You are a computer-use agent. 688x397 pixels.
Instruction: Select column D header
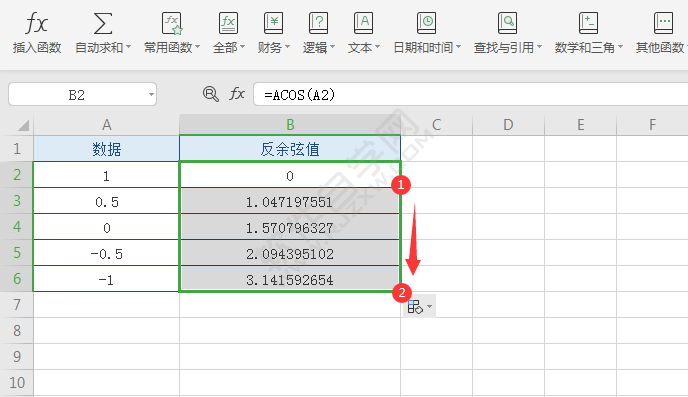click(x=509, y=125)
